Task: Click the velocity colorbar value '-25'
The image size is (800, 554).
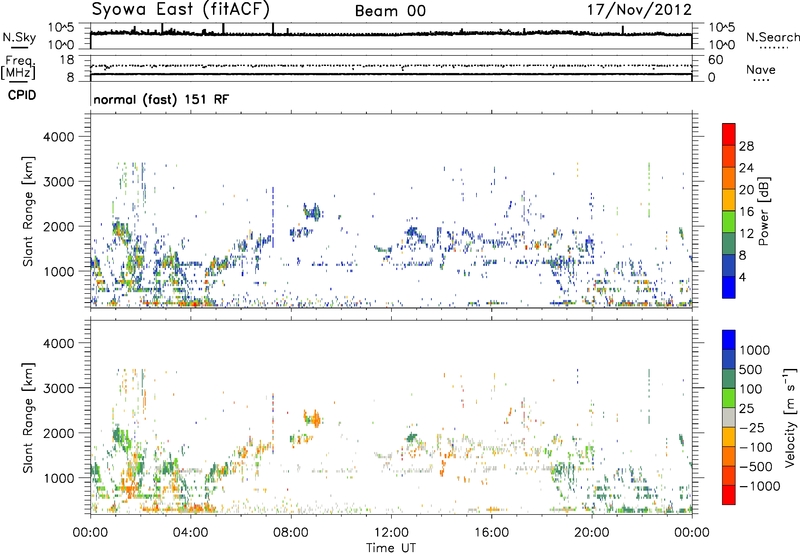Action: pos(752,428)
